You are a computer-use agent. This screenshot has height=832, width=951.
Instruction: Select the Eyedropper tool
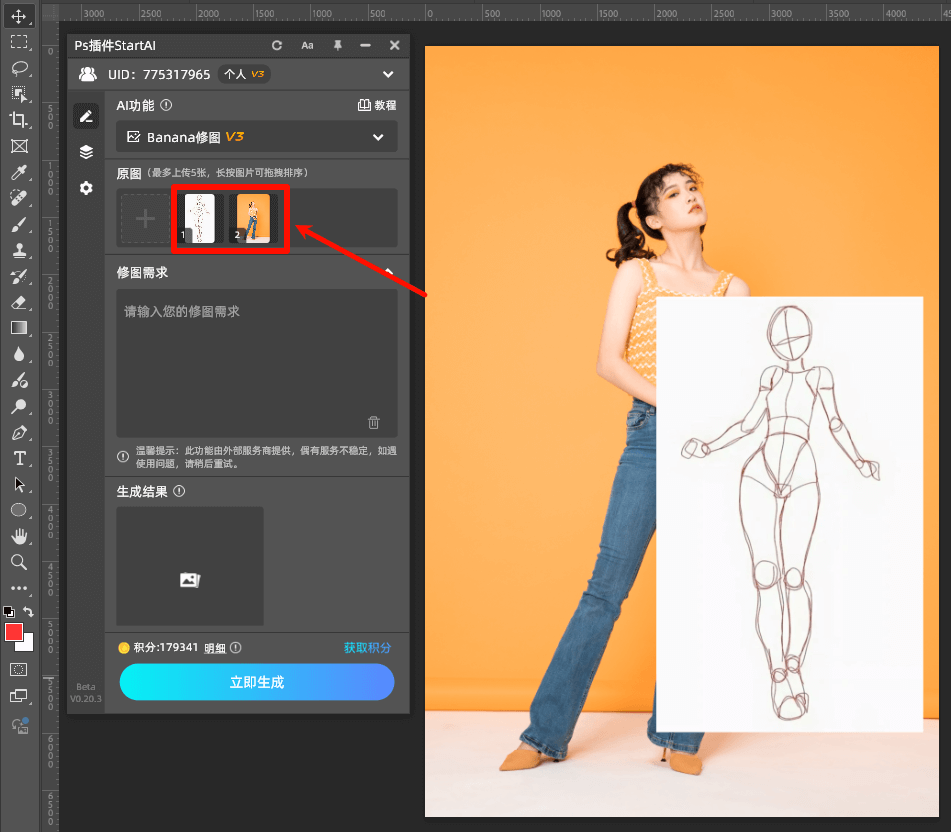20,171
